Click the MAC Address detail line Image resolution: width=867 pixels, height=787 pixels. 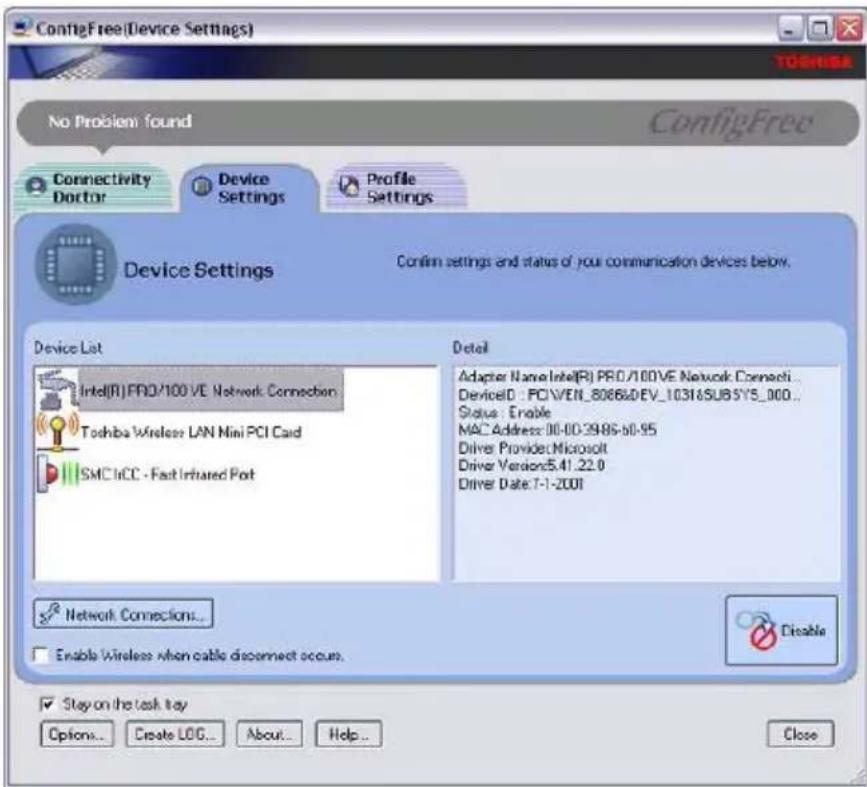pyautogui.click(x=557, y=430)
